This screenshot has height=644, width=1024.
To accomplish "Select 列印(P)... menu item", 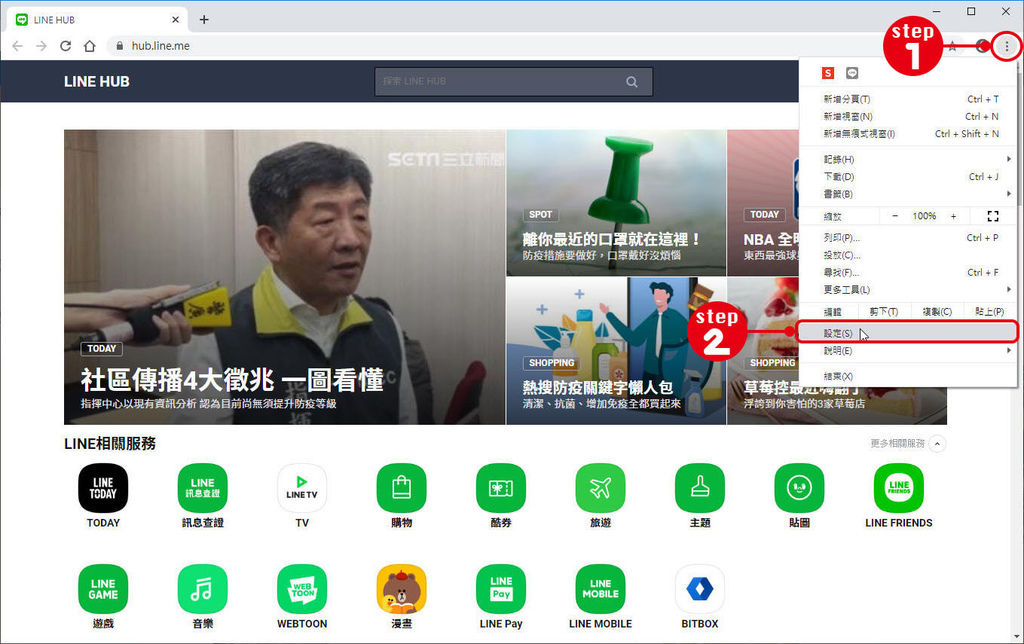I will point(907,238).
